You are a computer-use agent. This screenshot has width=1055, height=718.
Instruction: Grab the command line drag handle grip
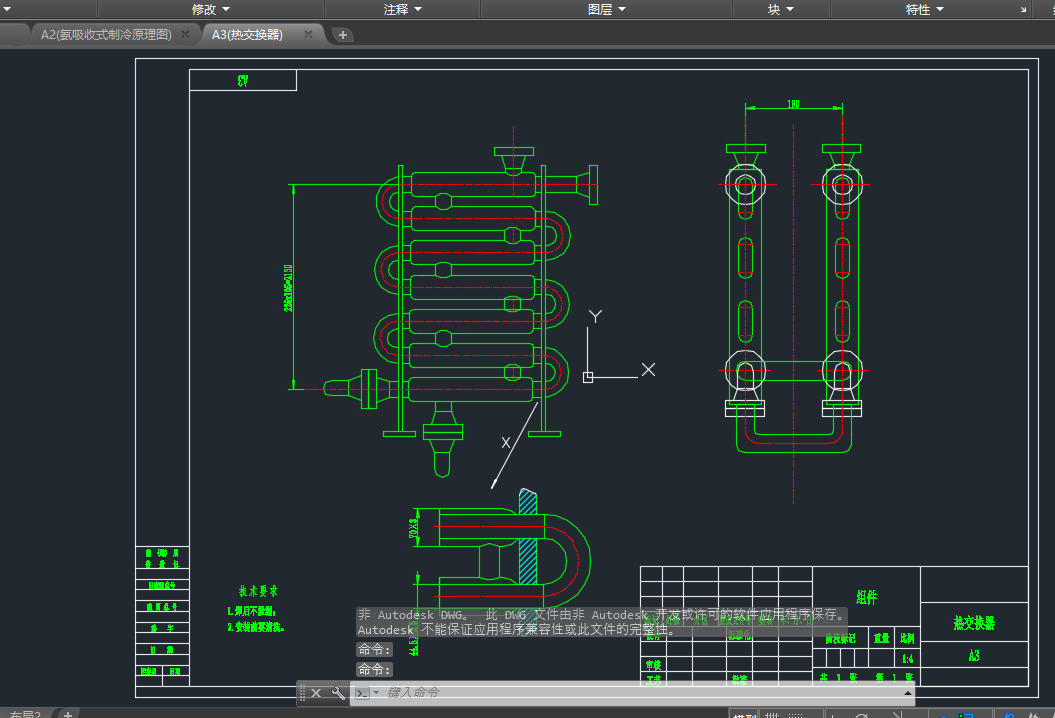[x=303, y=693]
